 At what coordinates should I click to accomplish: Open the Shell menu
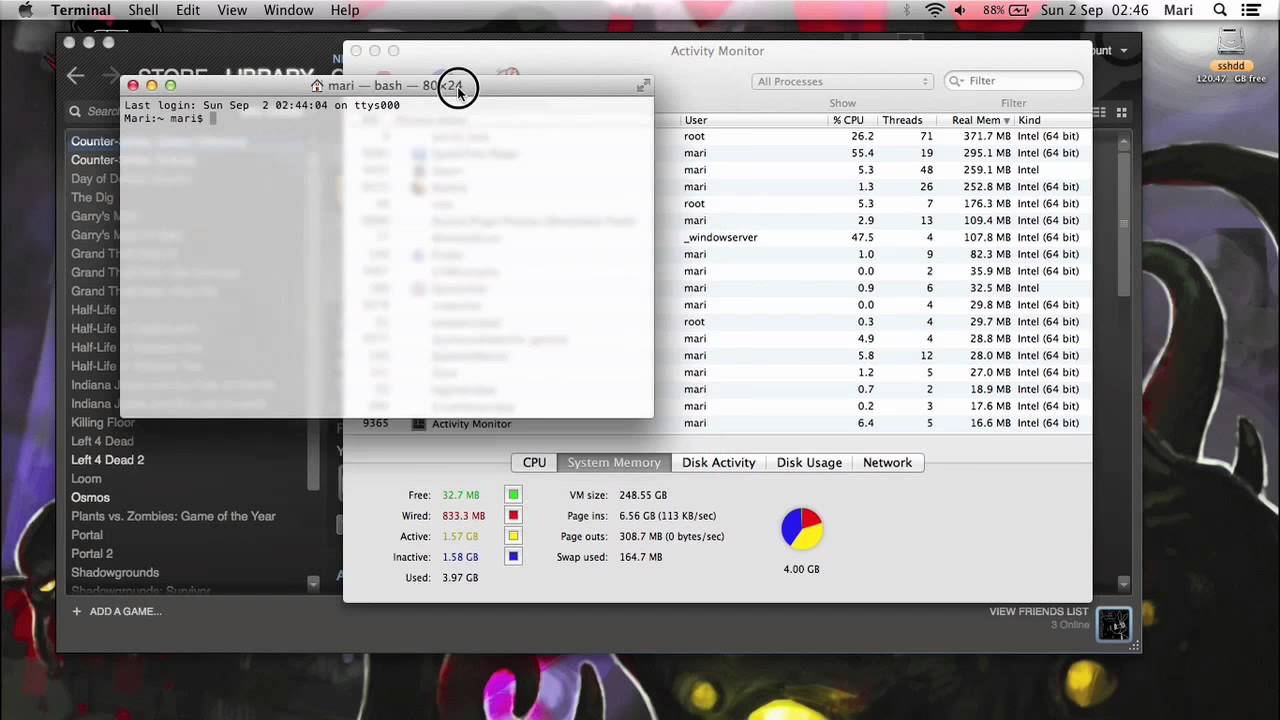click(143, 10)
